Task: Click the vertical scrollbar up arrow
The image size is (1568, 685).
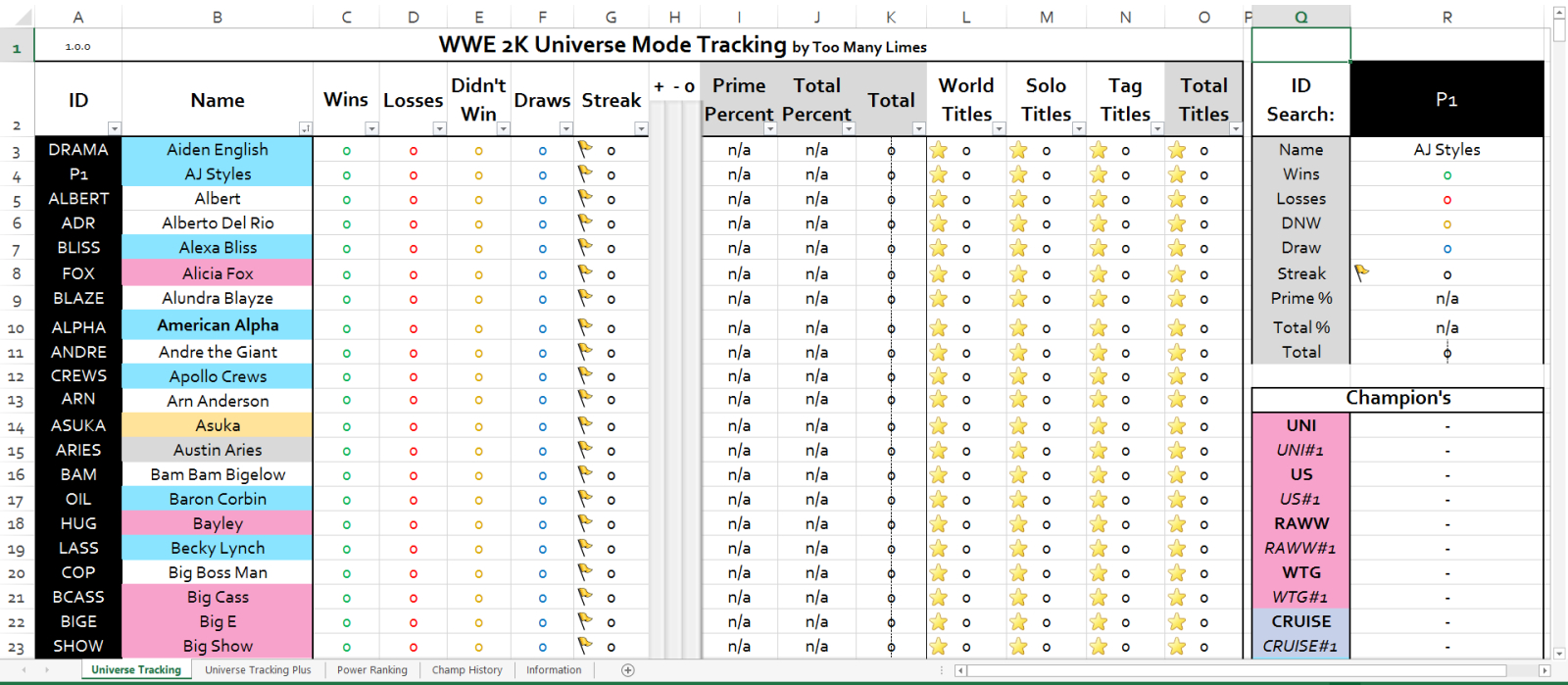Action: click(x=1559, y=13)
